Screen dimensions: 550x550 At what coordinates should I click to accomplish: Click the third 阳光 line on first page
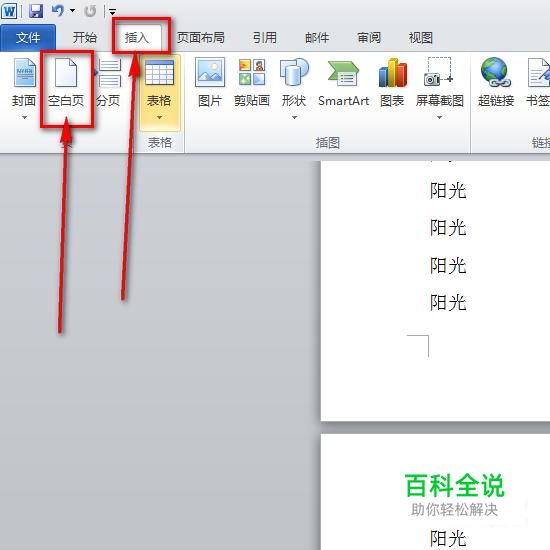tap(448, 266)
